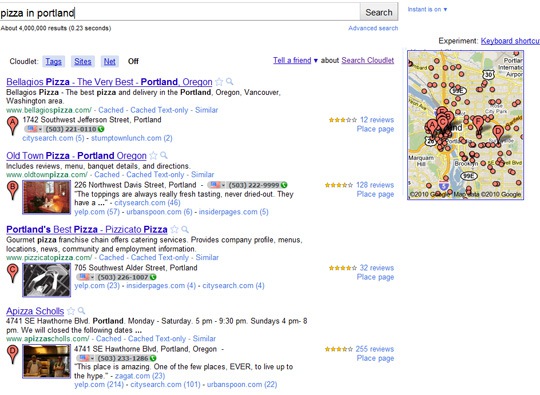Viewport: 540px width, 395px height.
Task: Click the Portland map thumbnail
Action: click(x=465, y=125)
